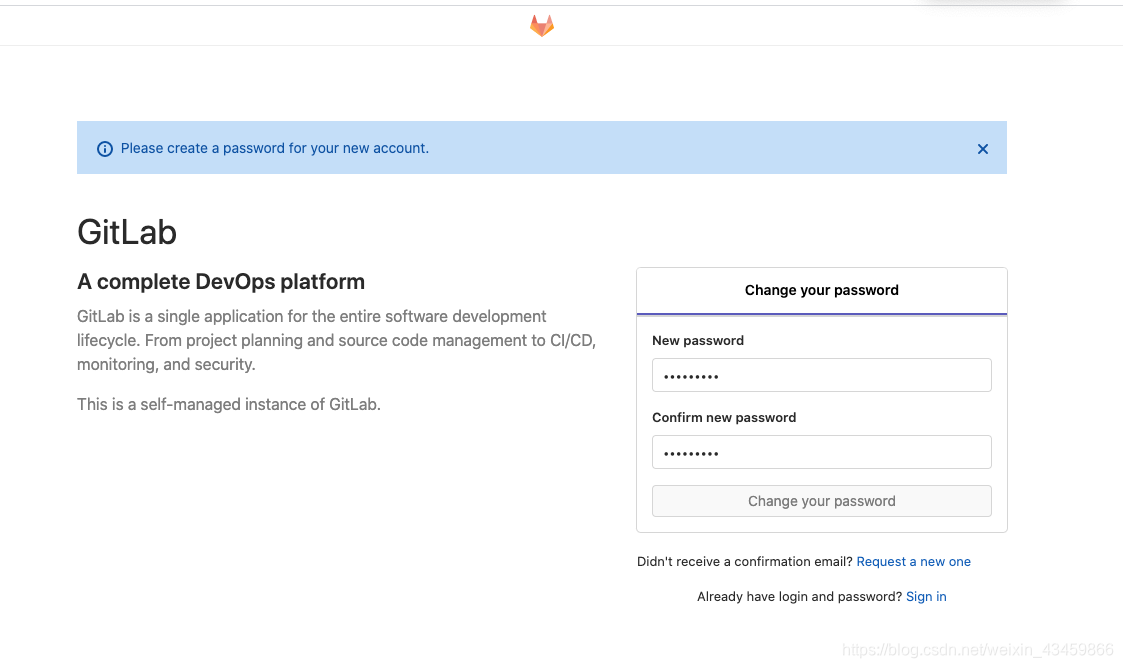This screenshot has width=1123, height=668.
Task: Dismiss the password alert banner
Action: (x=983, y=149)
